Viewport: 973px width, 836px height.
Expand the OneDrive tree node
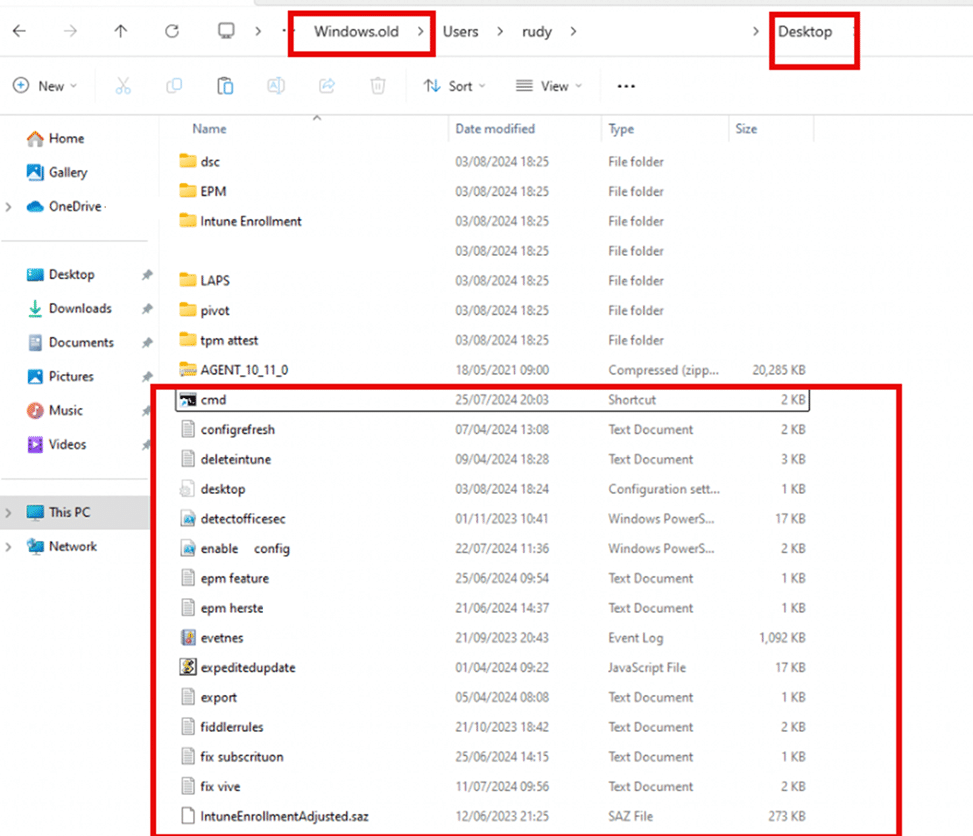pos(8,207)
